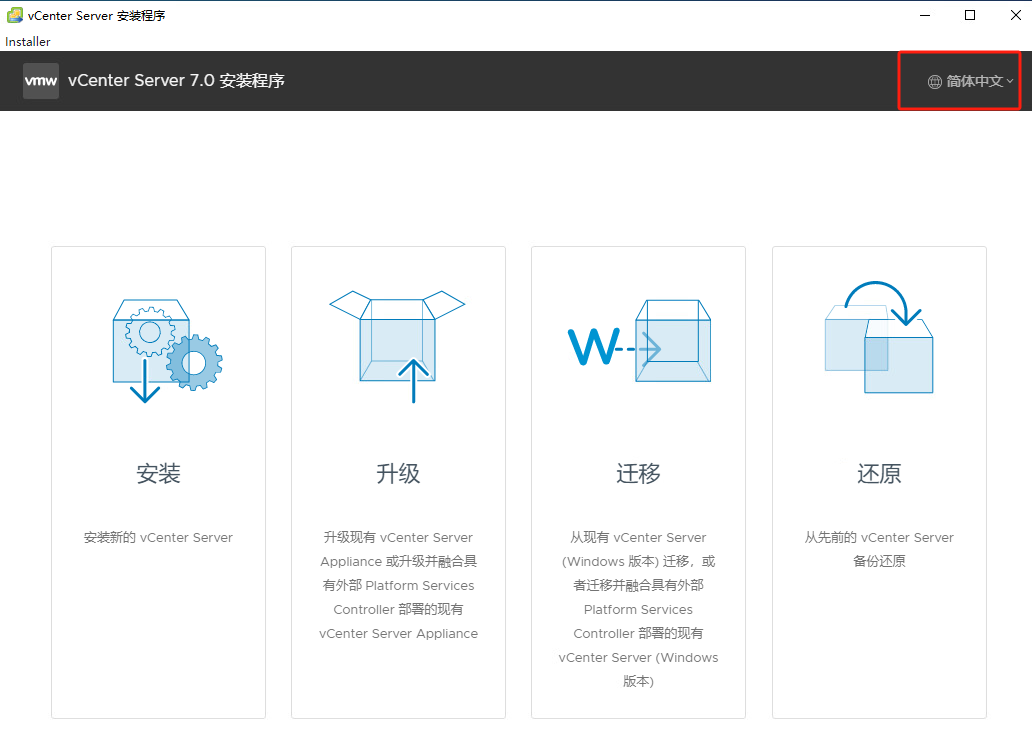The image size is (1032, 736).
Task: Click the Migrate W-arrow cube icon
Action: pos(639,341)
